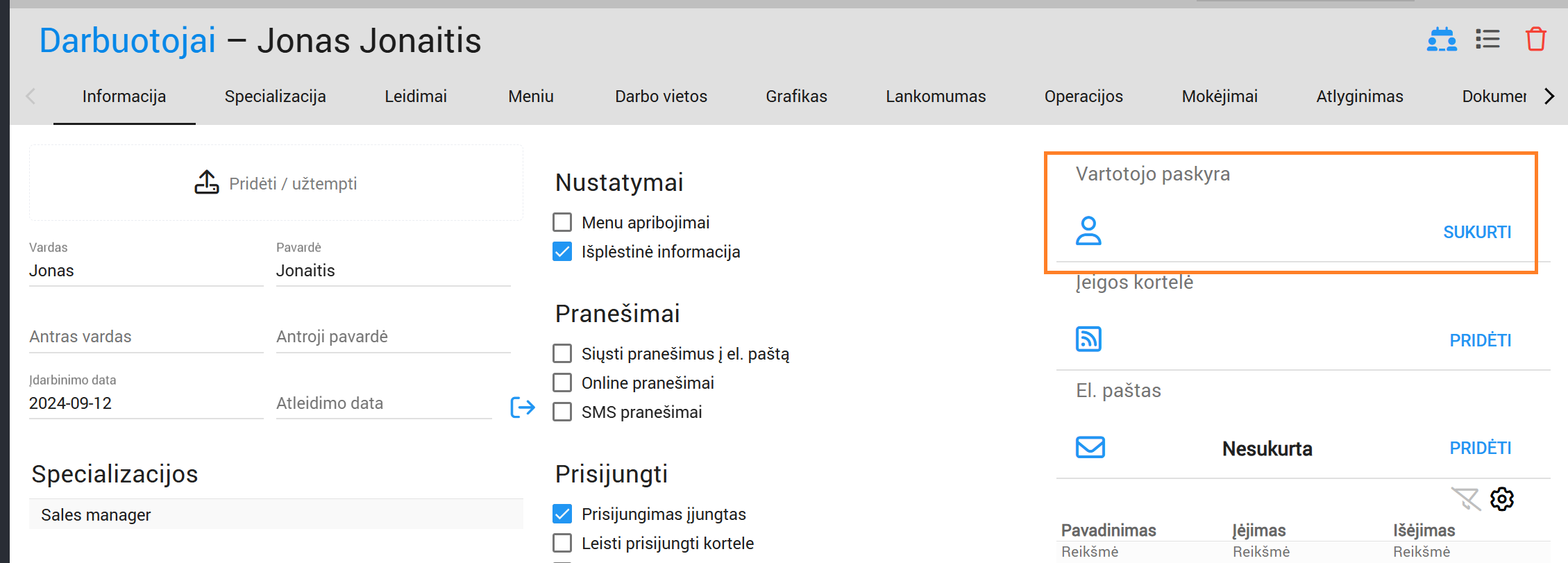Click the upload icon for Pridėti / užtempti
This screenshot has height=563, width=1568.
[207, 183]
